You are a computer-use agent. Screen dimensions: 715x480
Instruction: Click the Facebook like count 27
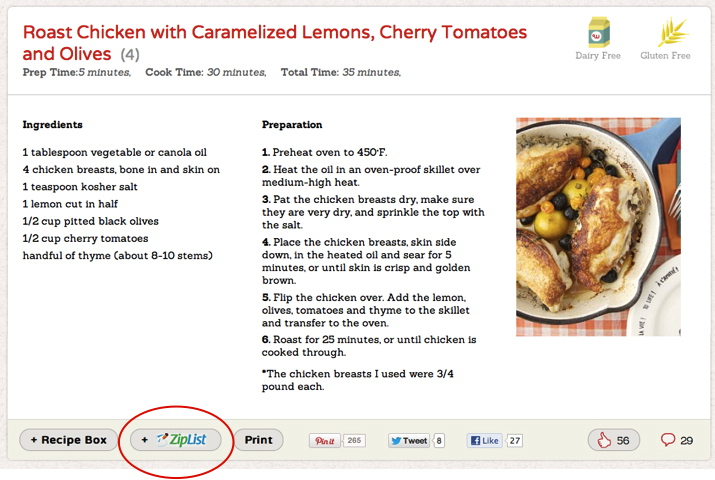[x=514, y=440]
